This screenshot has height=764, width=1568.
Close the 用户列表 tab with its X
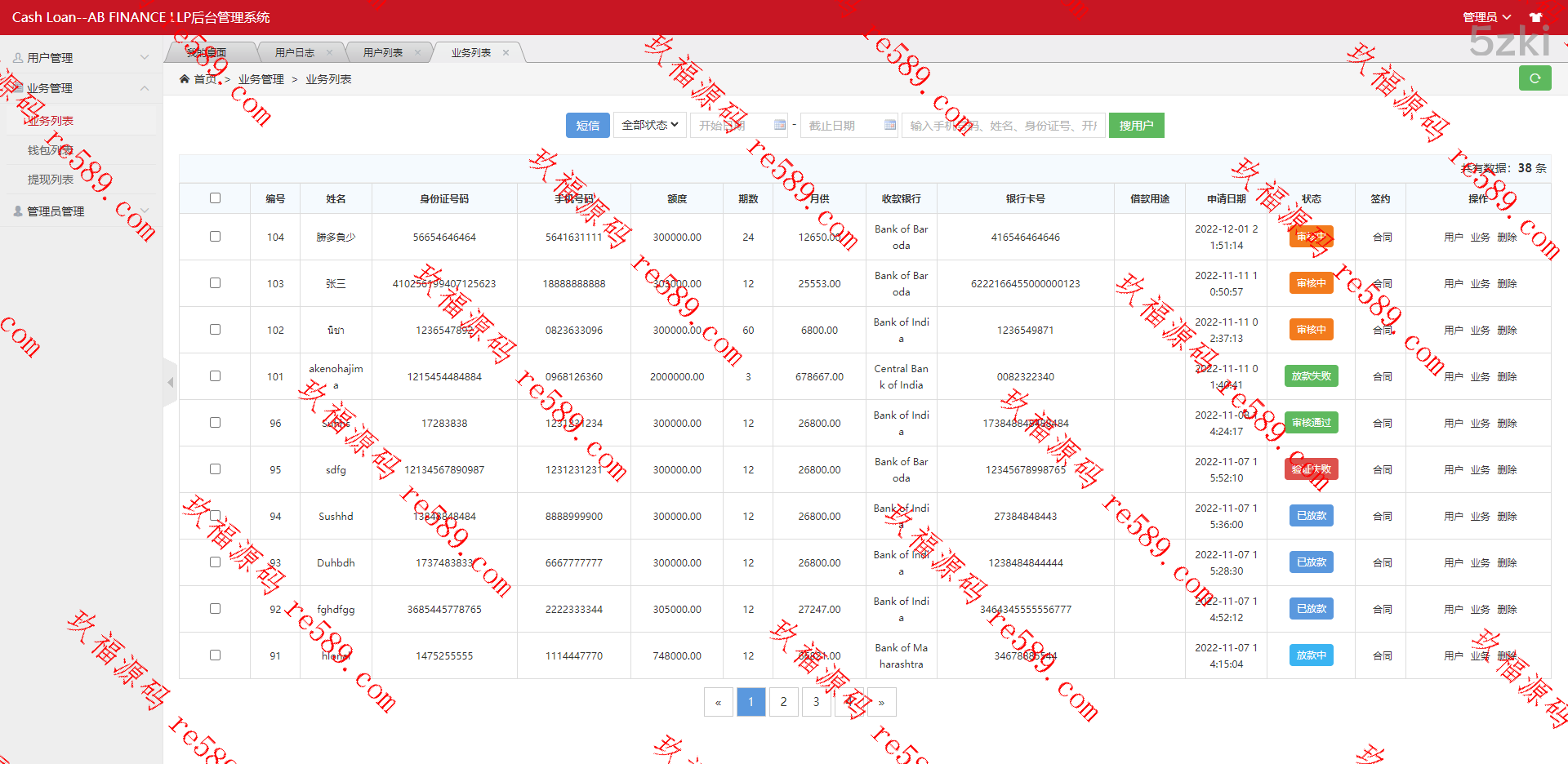[x=417, y=52]
